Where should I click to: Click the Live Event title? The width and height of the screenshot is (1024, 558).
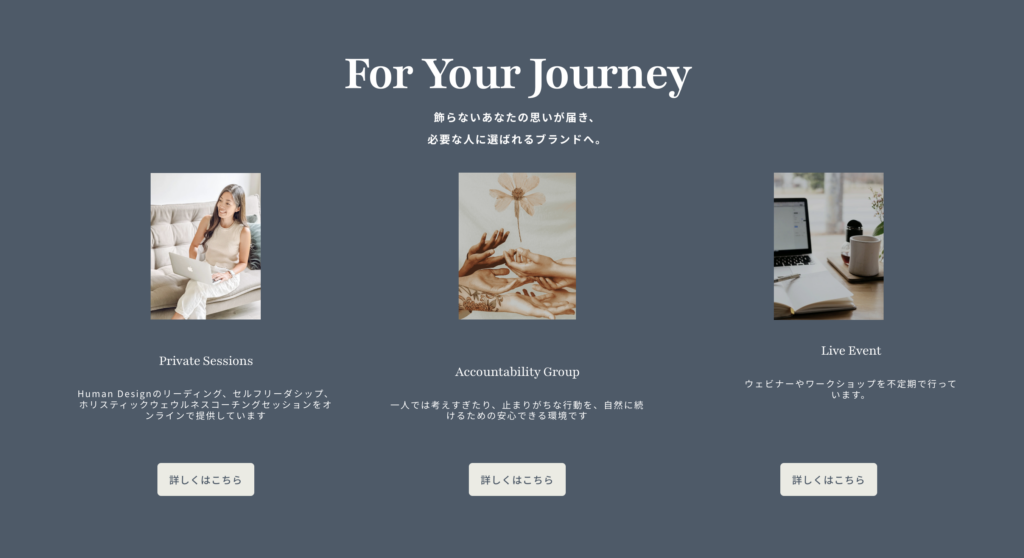[851, 351]
